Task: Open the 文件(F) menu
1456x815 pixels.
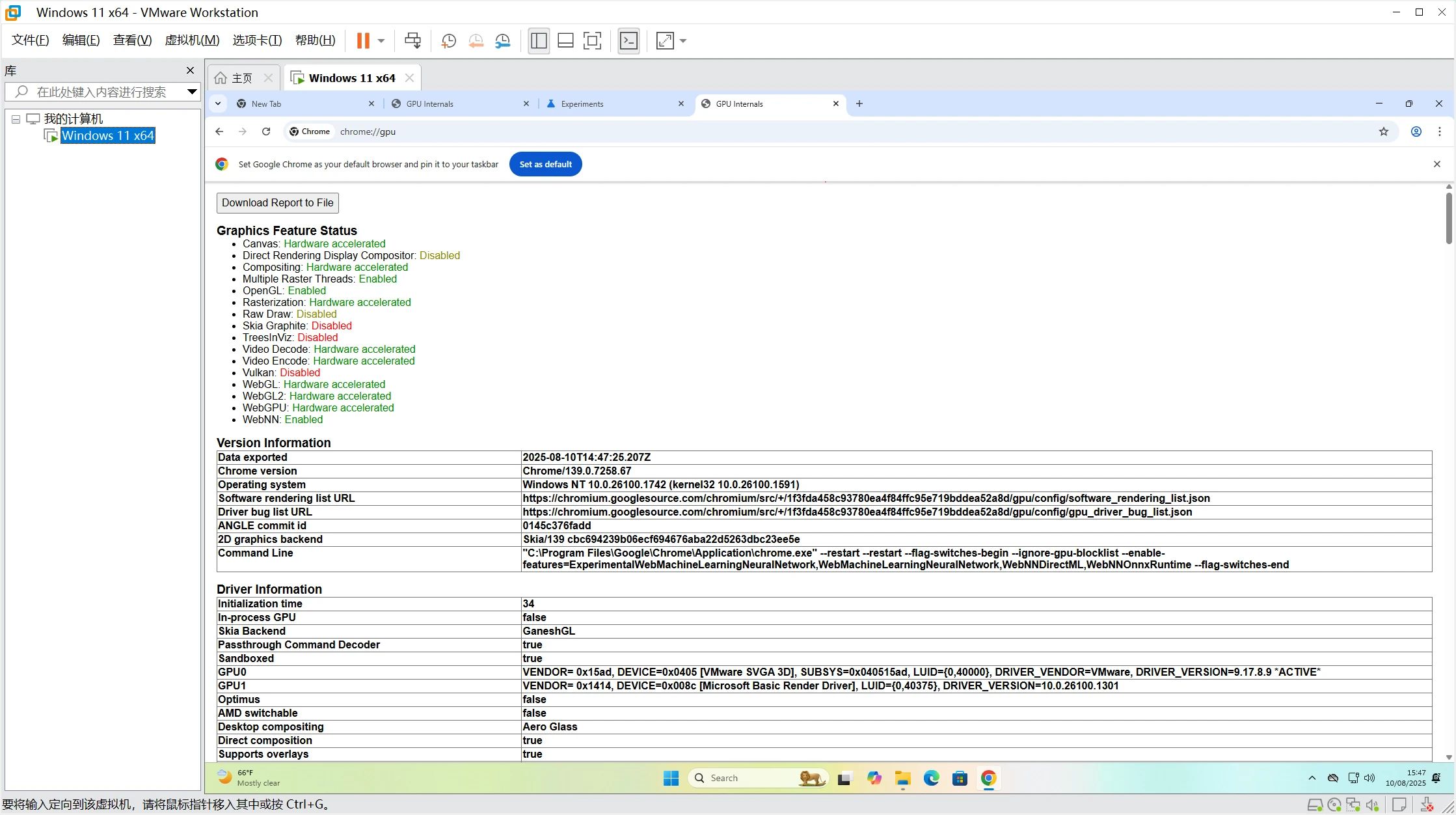Action: coord(31,40)
